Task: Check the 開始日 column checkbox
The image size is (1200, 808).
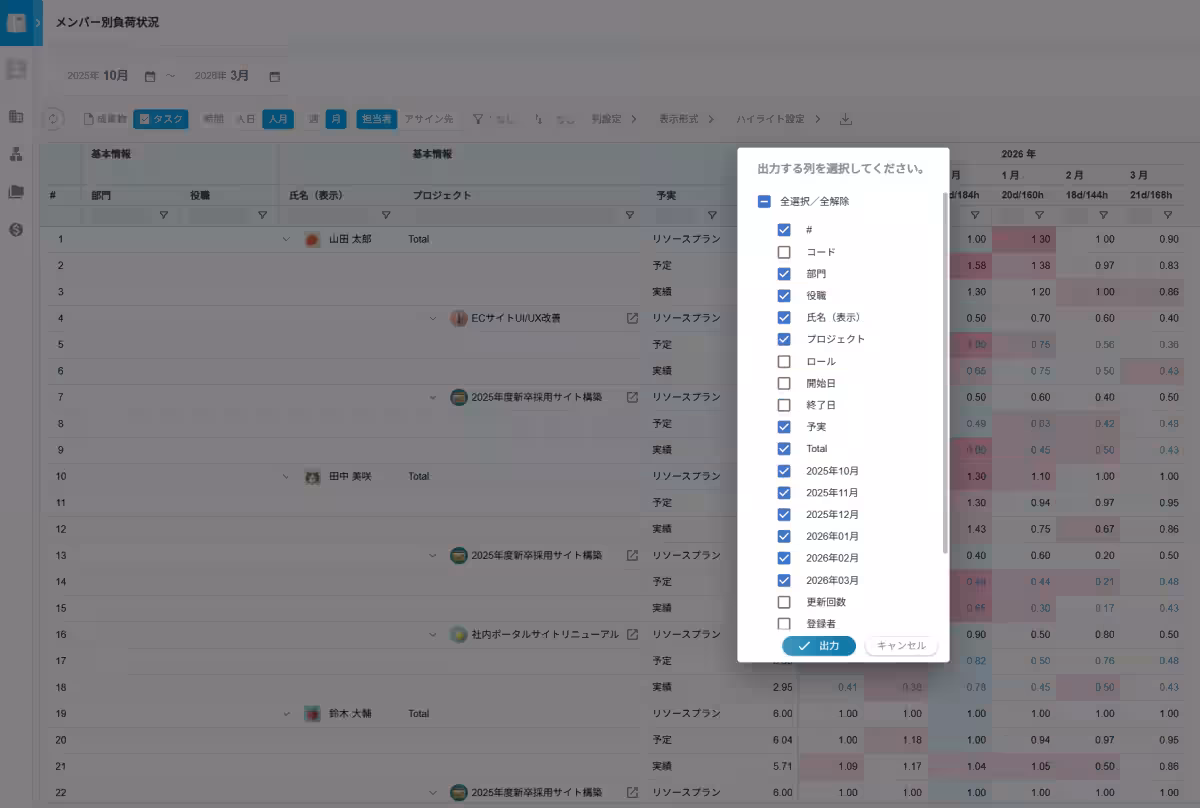Action: 784,383
